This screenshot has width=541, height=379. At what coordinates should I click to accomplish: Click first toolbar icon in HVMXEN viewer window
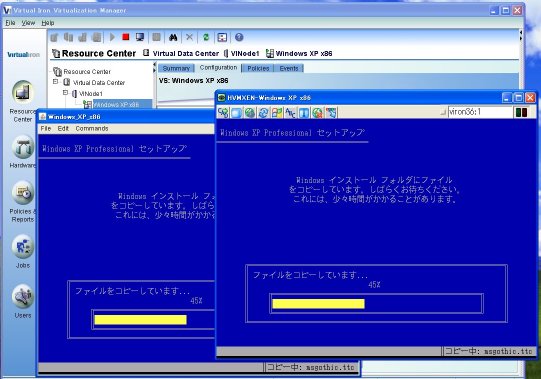pos(224,113)
